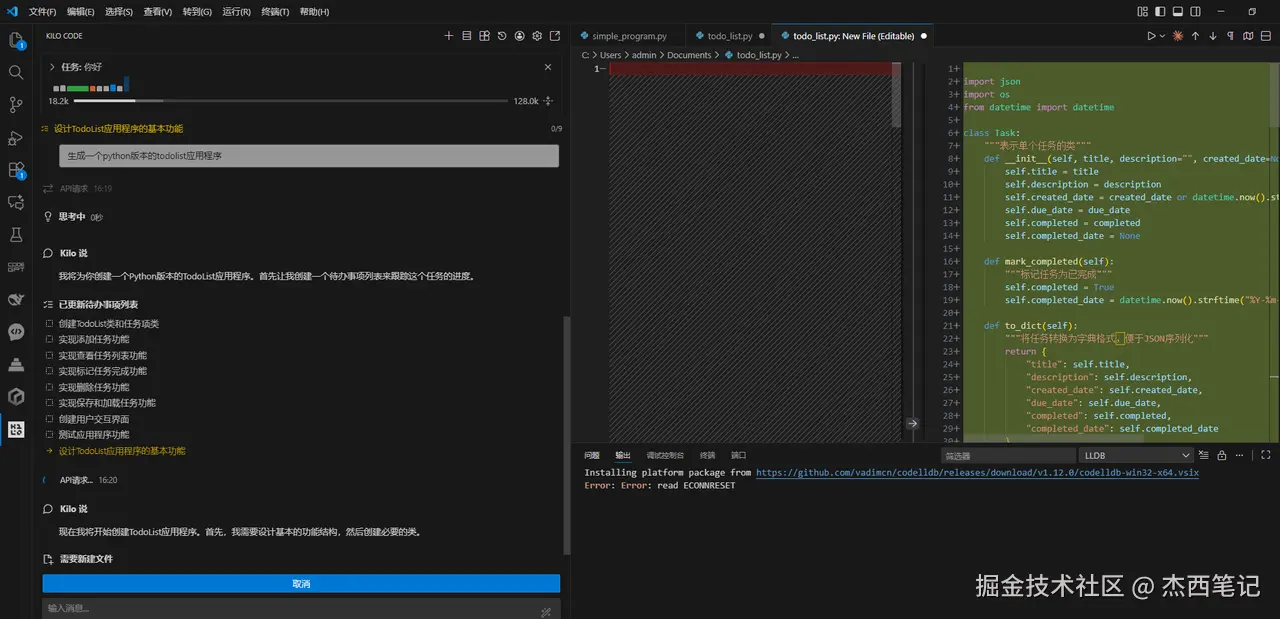Image resolution: width=1280 pixels, height=619 pixels.
Task: Click the blue 取消 button
Action: click(x=301, y=584)
